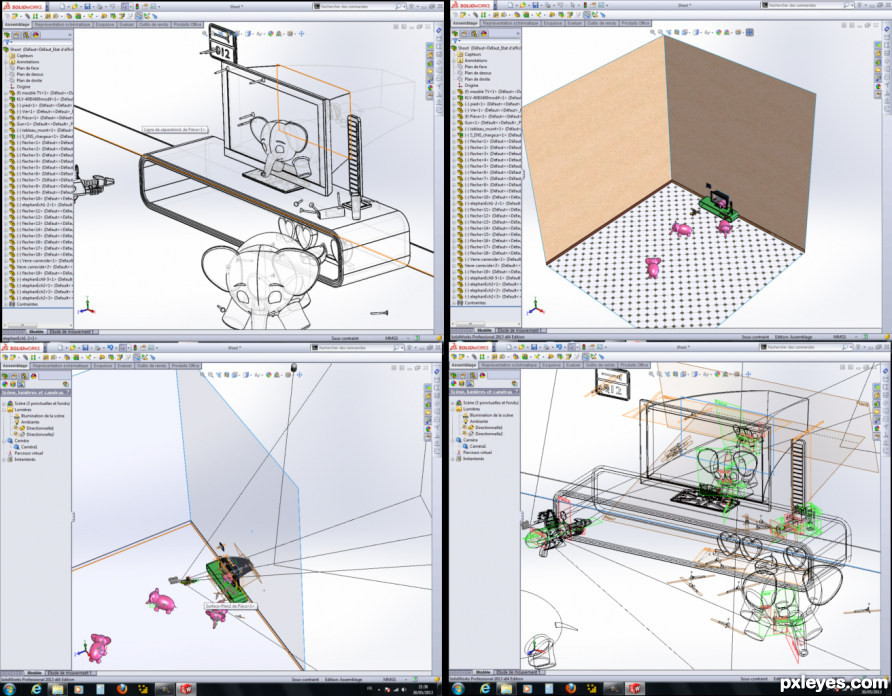Click Zoom to fit icon in bottom-right viewport
Viewport: 892px width, 696px height.
651,374
